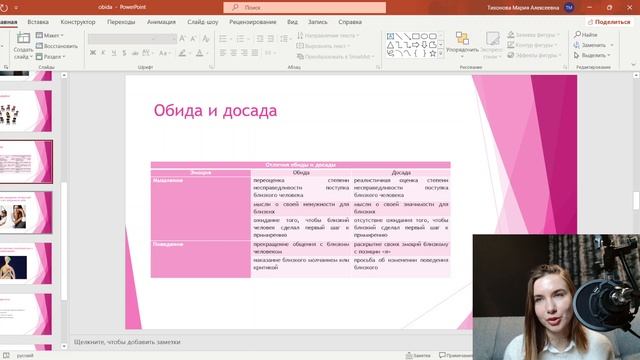Toggle the Заметки notes button in status bar
The width and height of the screenshot is (640, 360).
(418, 356)
